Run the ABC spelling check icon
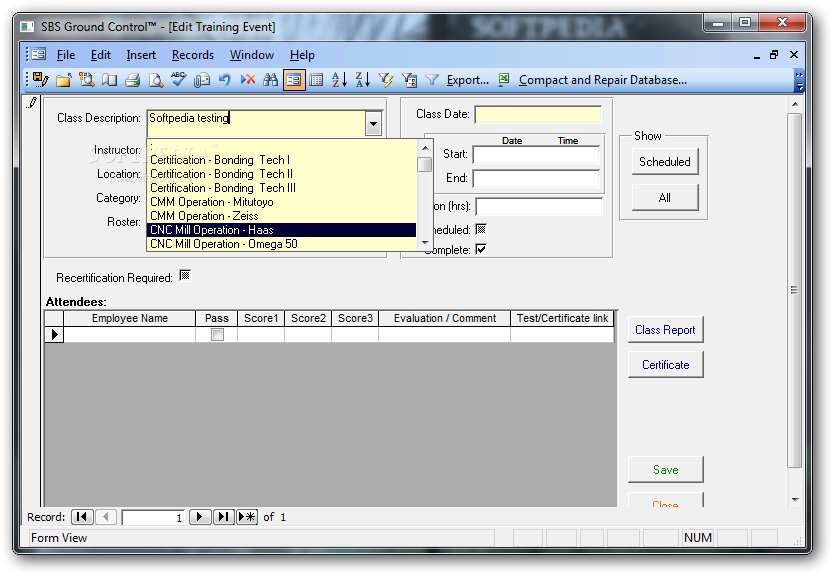 178,80
